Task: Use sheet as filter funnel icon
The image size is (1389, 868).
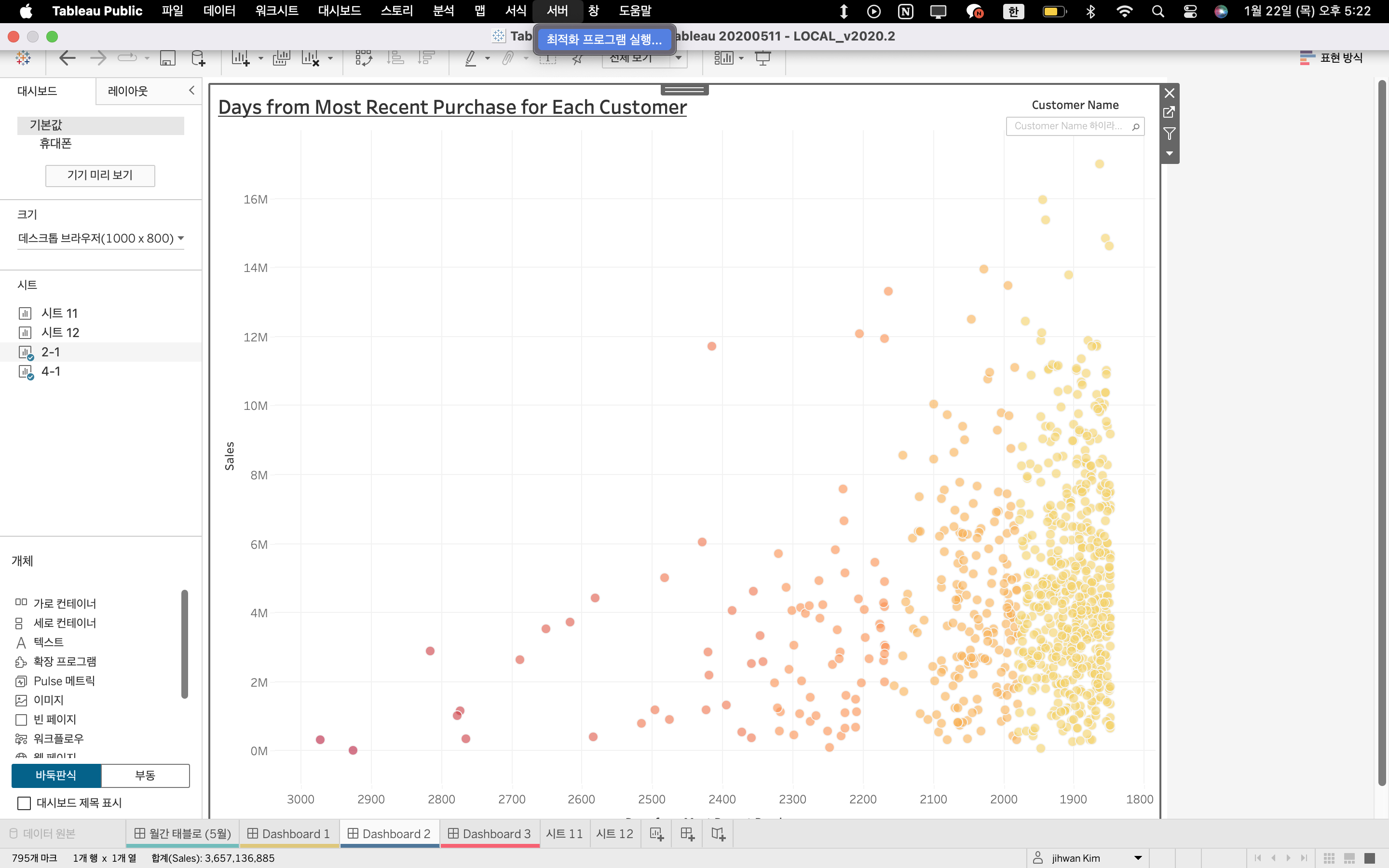Action: point(1169,134)
